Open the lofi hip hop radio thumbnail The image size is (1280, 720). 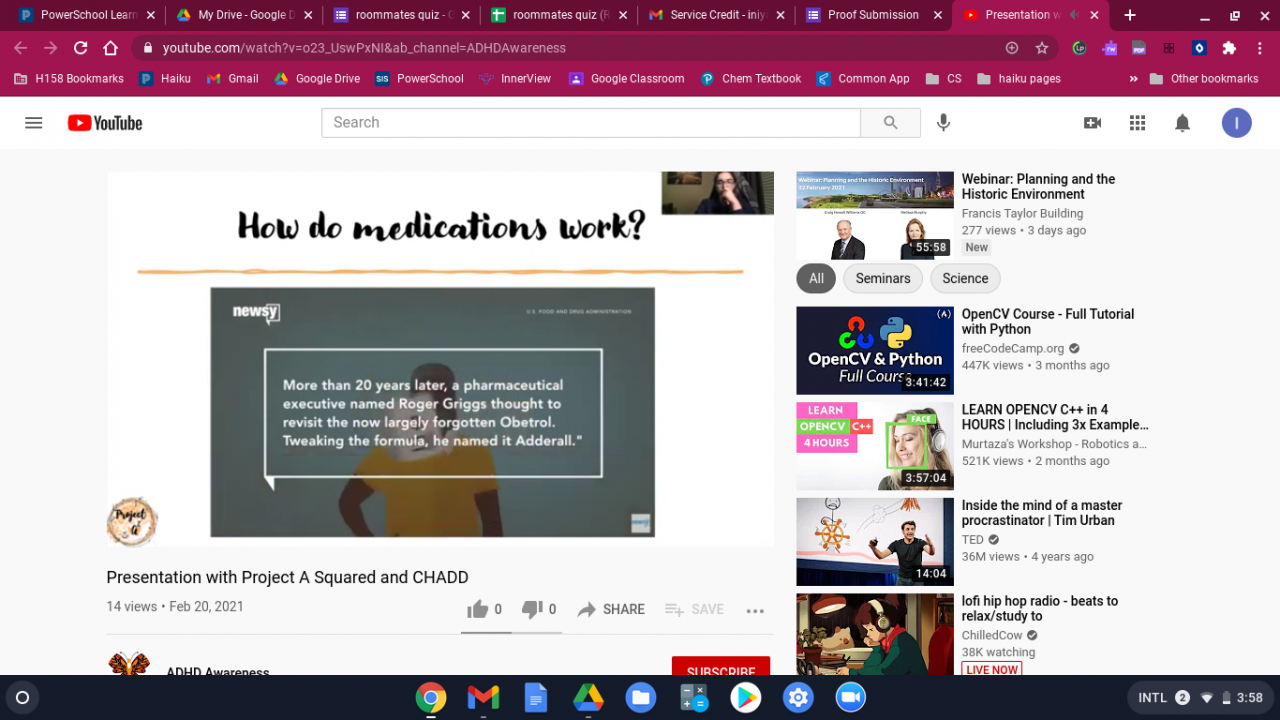[875, 634]
